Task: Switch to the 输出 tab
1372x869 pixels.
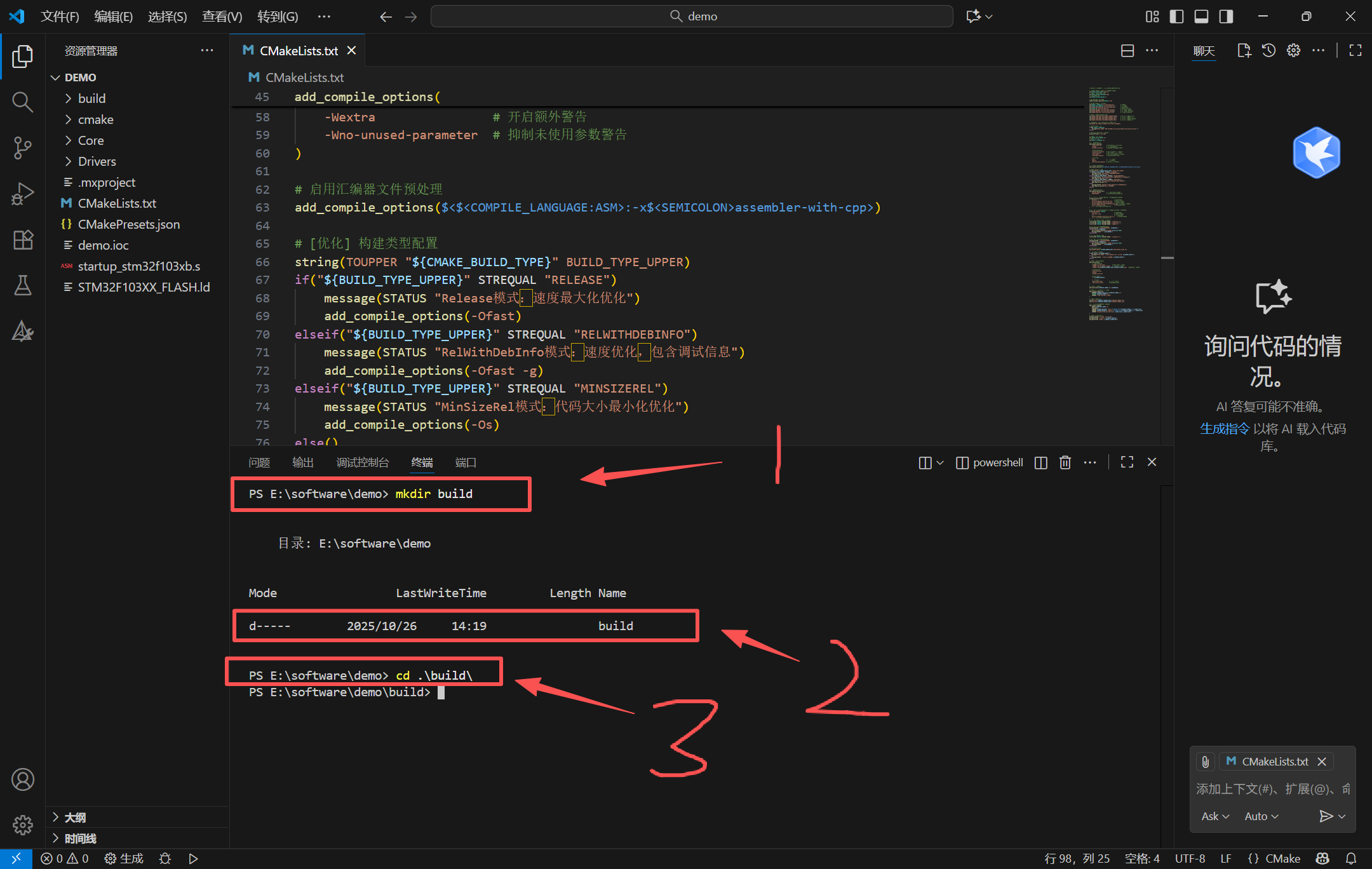Action: (x=303, y=462)
